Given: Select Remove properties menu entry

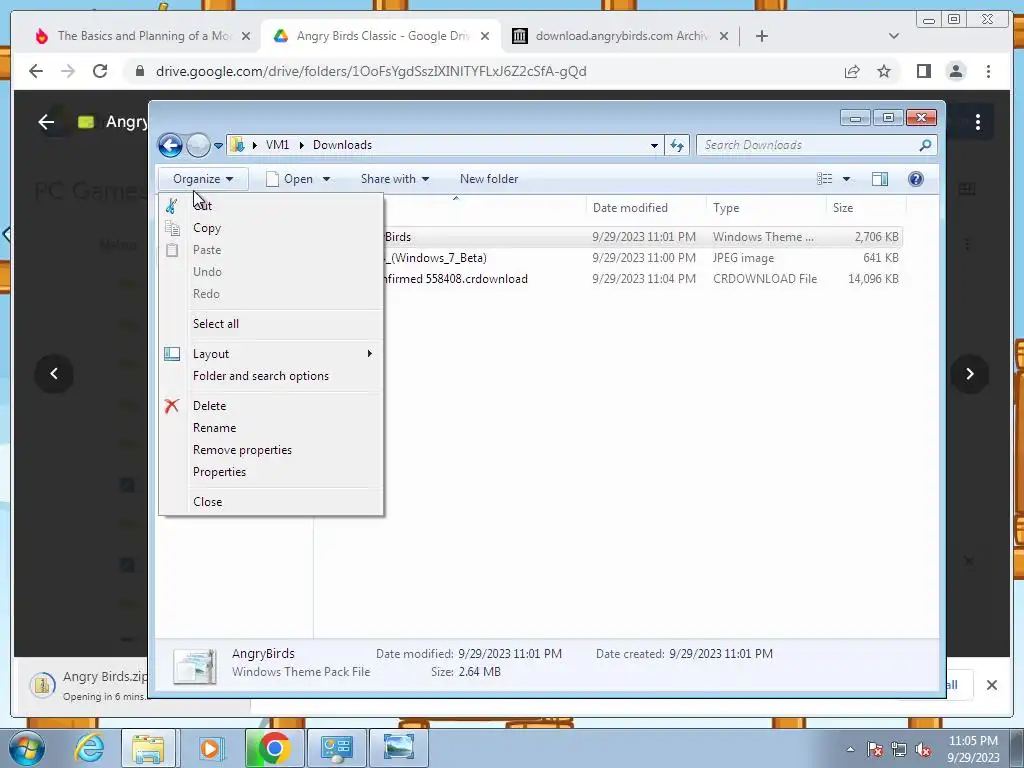Looking at the screenshot, I should (271, 450).
